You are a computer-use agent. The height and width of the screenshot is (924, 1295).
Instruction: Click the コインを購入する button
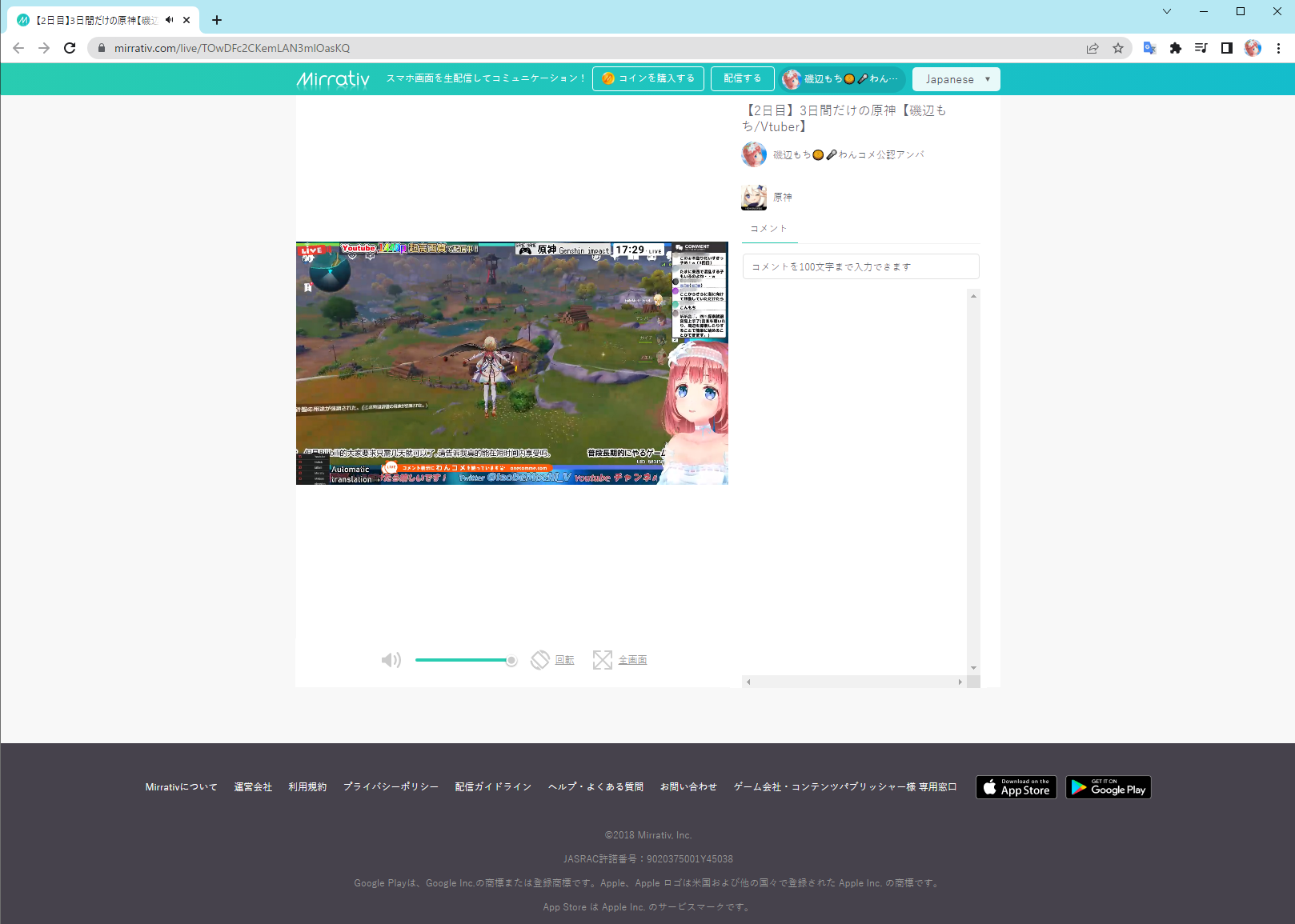point(648,78)
